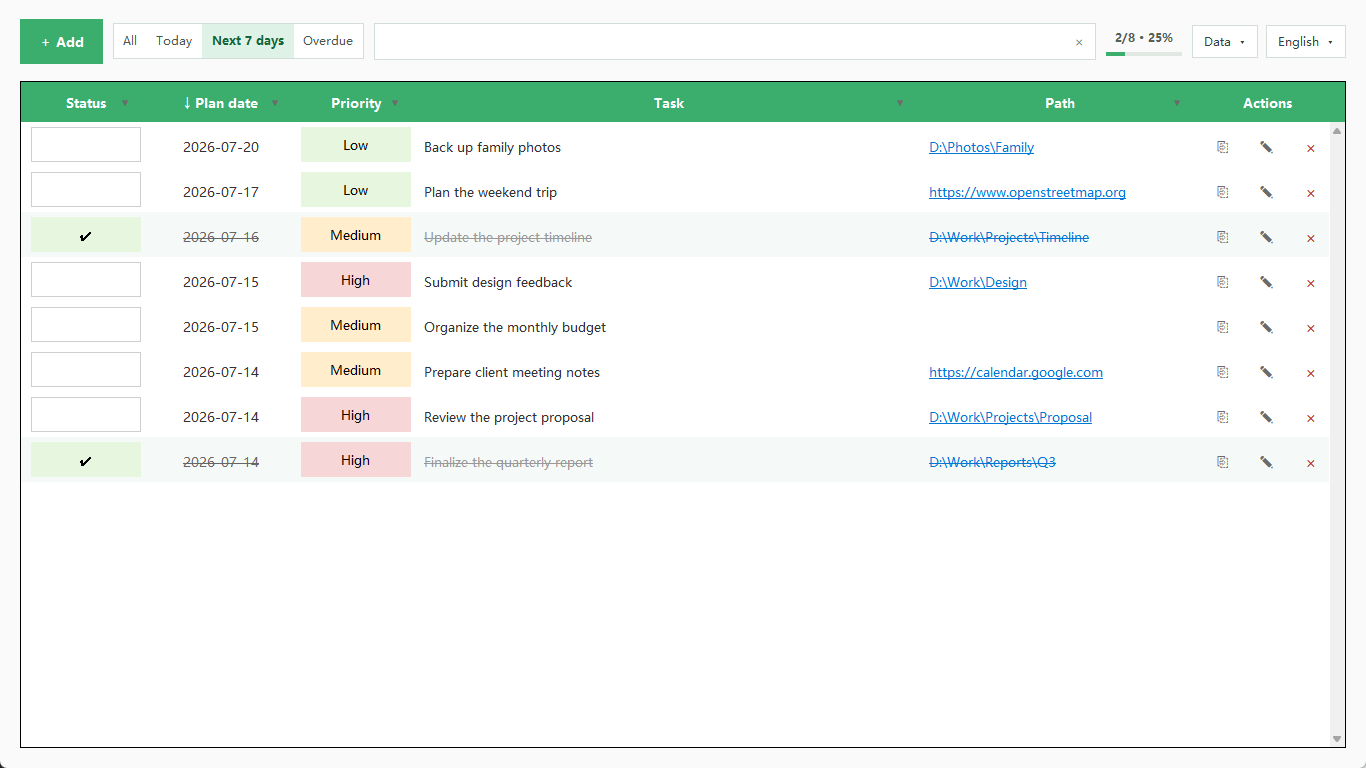The height and width of the screenshot is (768, 1366).
Task: Copy the 'Back up family photos' row
Action: pyautogui.click(x=1222, y=147)
